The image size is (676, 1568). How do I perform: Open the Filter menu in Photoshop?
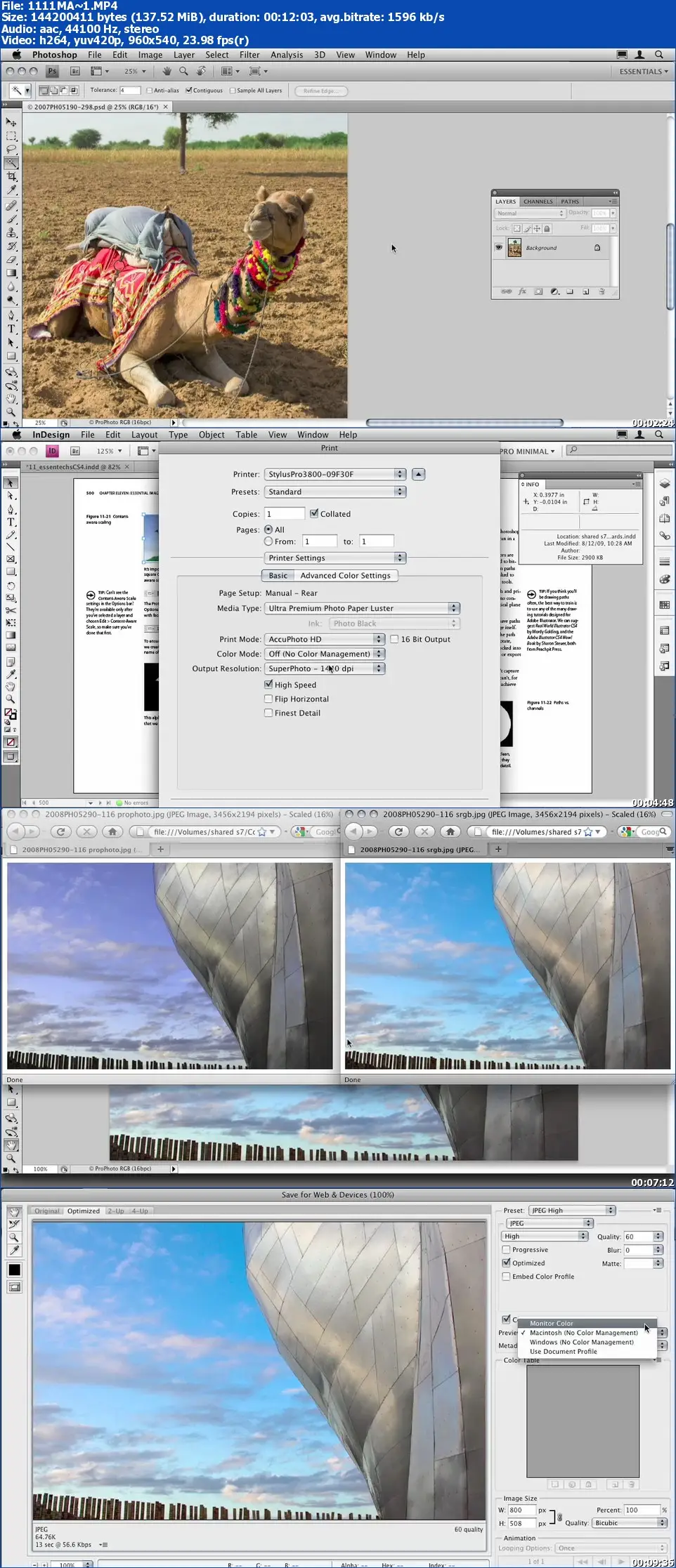(249, 55)
